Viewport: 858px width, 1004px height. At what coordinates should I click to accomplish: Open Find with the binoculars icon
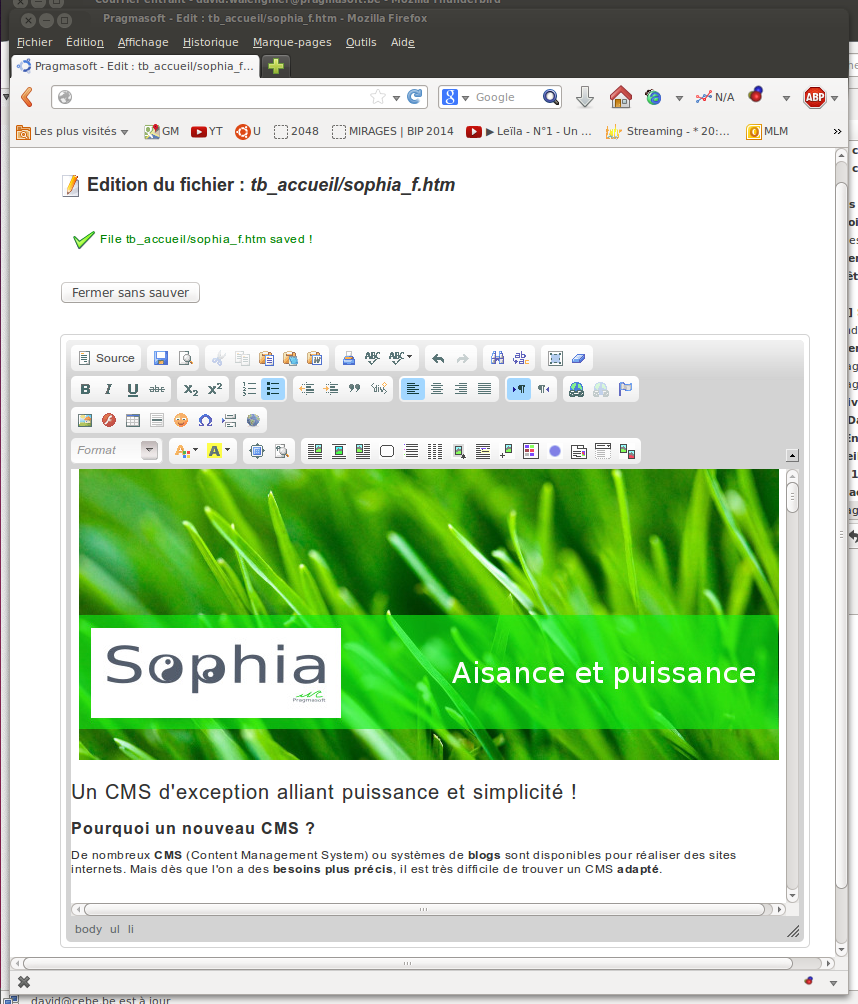(x=497, y=358)
